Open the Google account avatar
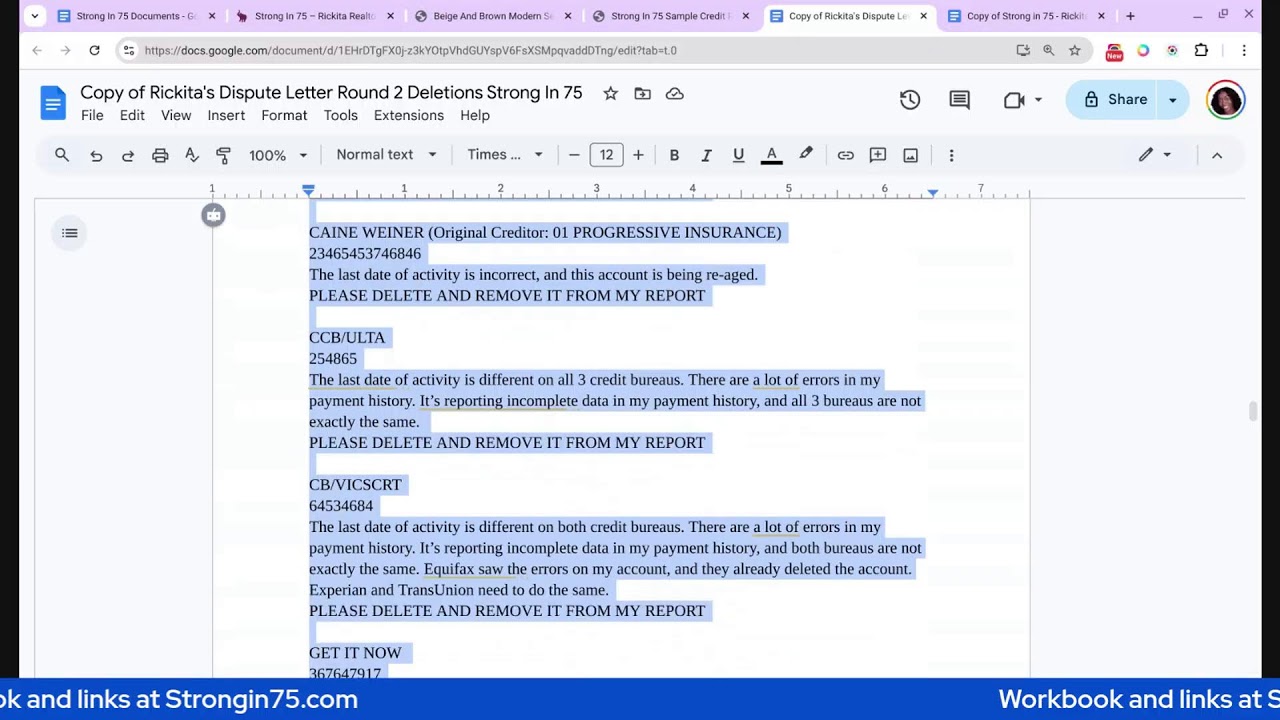The width and height of the screenshot is (1280, 720). point(1225,100)
